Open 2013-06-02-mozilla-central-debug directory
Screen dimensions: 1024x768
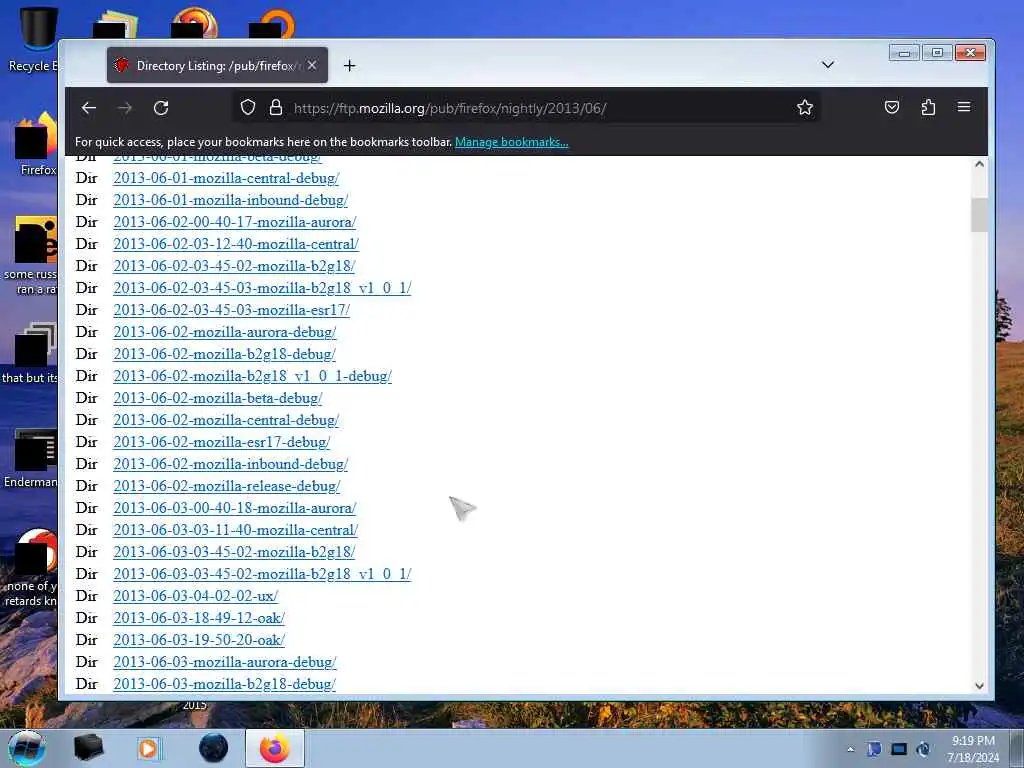226,421
